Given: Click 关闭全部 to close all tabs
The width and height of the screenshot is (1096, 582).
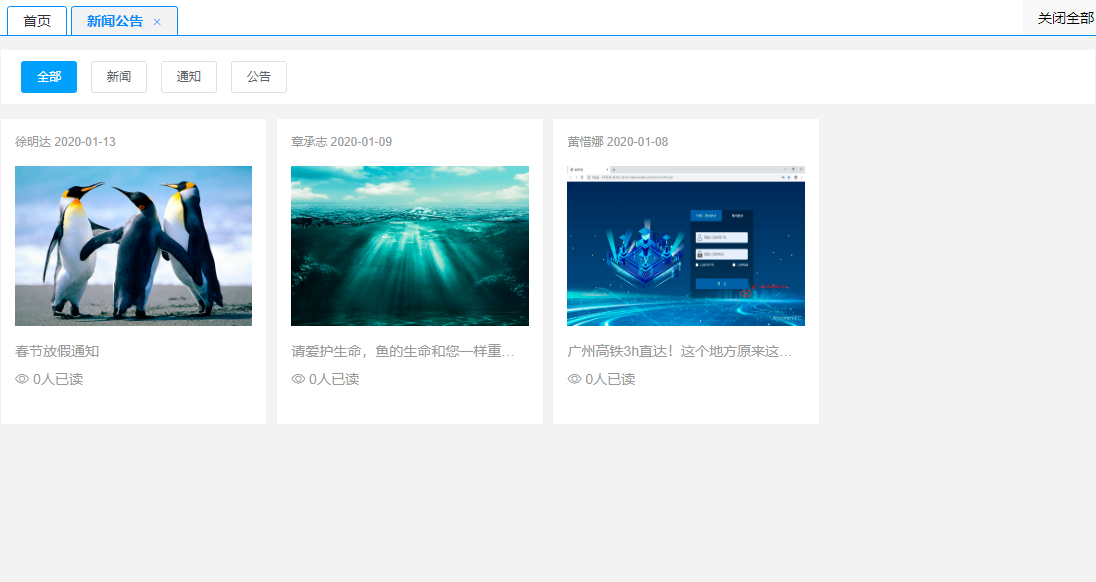Looking at the screenshot, I should tap(1065, 19).
